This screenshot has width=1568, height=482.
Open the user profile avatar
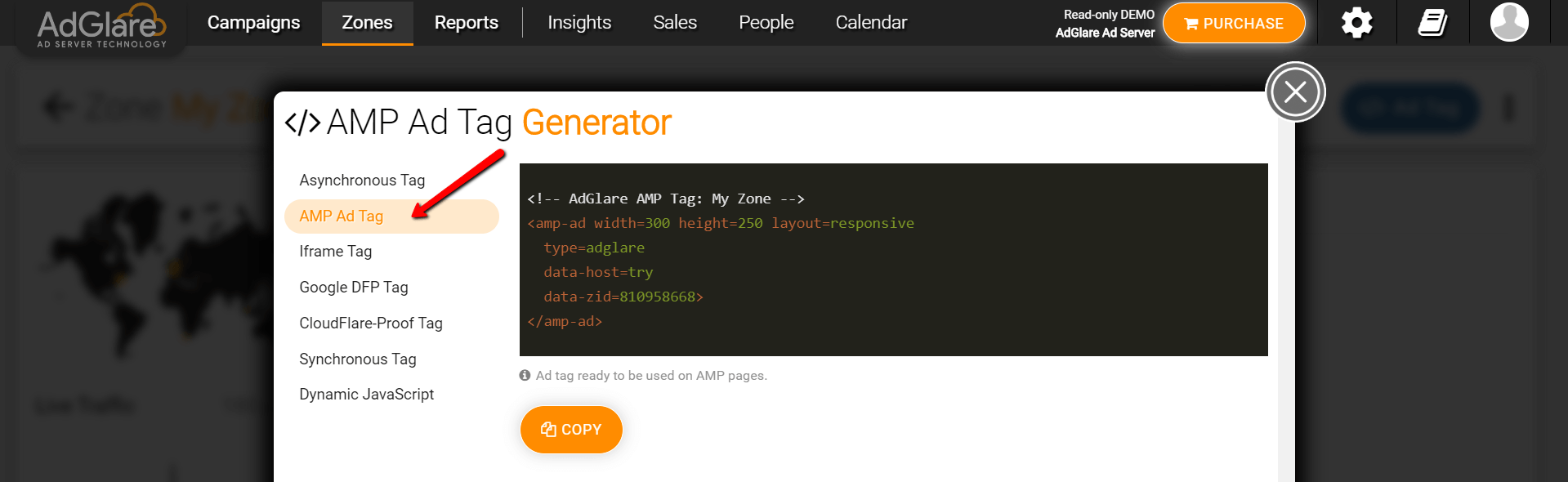click(1509, 22)
